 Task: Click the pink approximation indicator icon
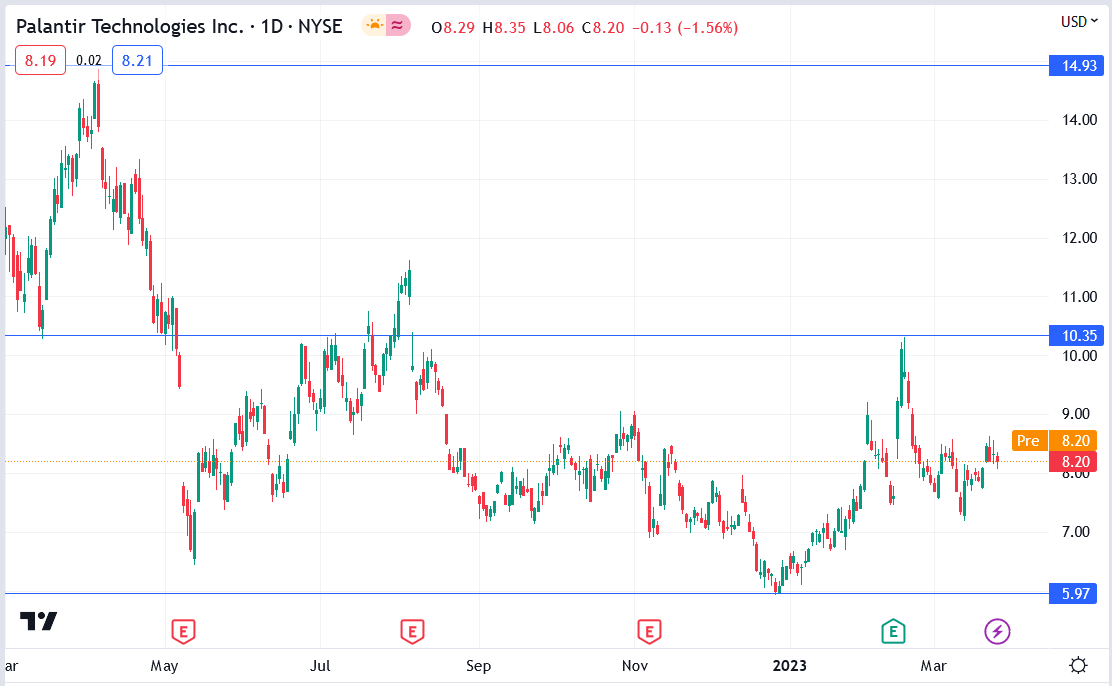[x=398, y=26]
